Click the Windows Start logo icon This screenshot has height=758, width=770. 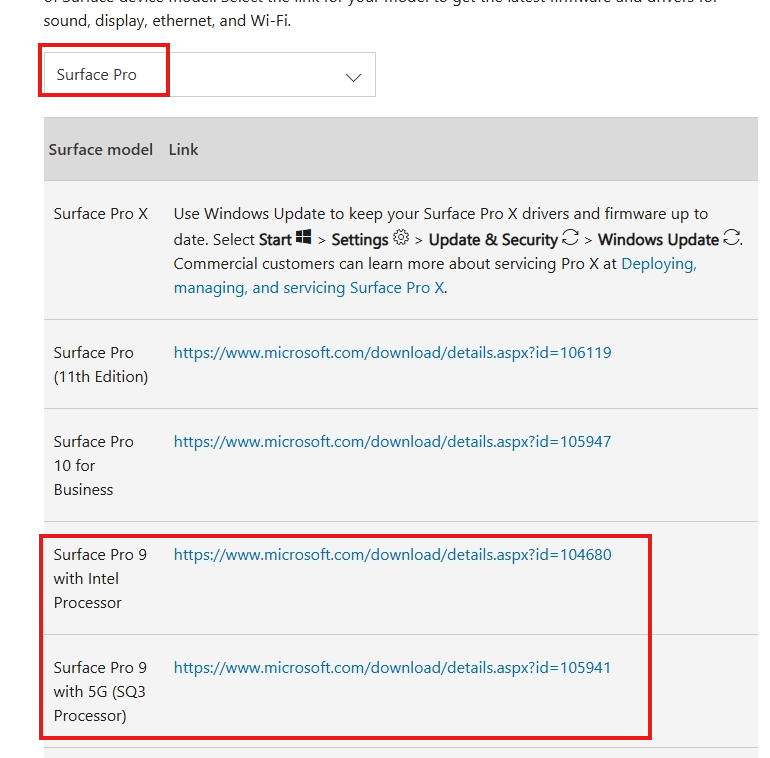point(303,237)
